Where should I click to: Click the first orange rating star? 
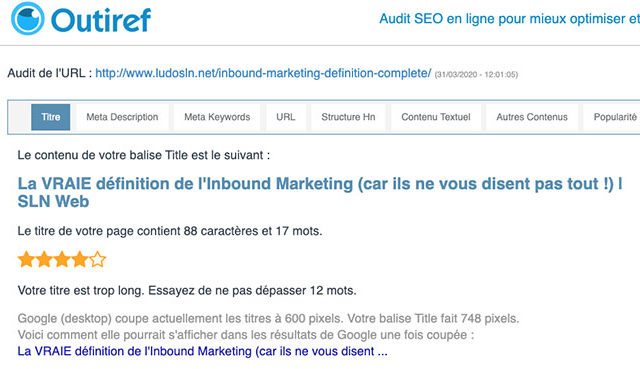[26, 260]
